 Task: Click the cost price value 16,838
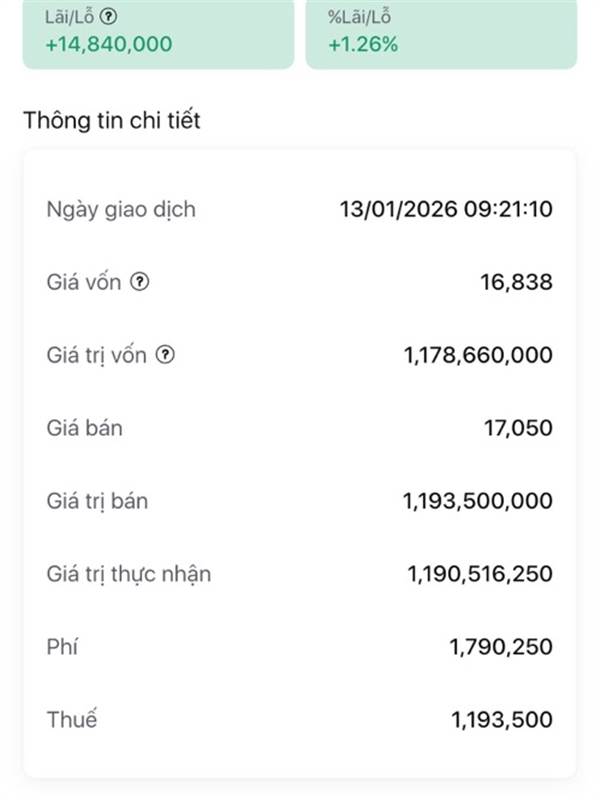pyautogui.click(x=516, y=283)
